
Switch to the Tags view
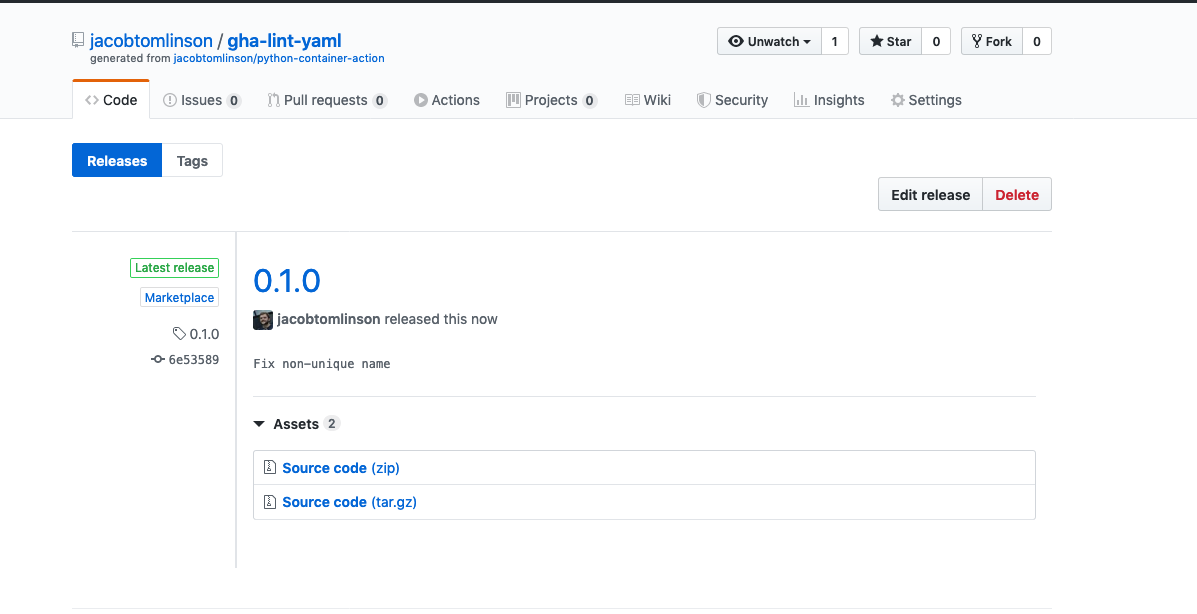(x=192, y=161)
